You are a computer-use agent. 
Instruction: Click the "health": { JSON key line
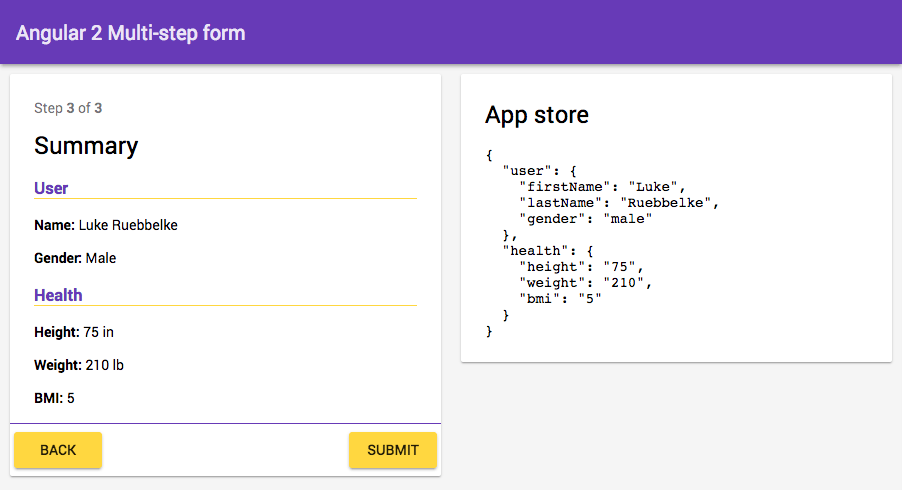(x=548, y=251)
